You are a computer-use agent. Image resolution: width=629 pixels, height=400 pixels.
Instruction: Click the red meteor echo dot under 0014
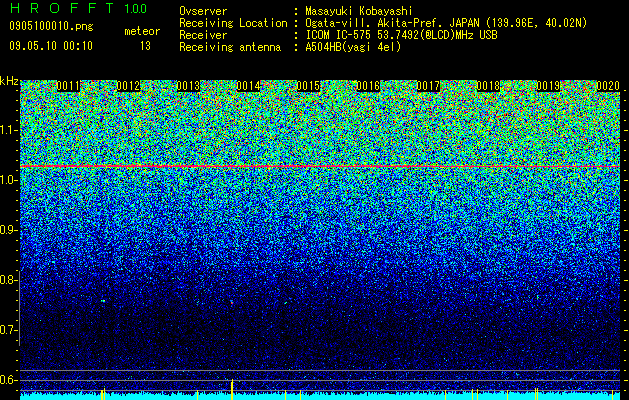231,303
